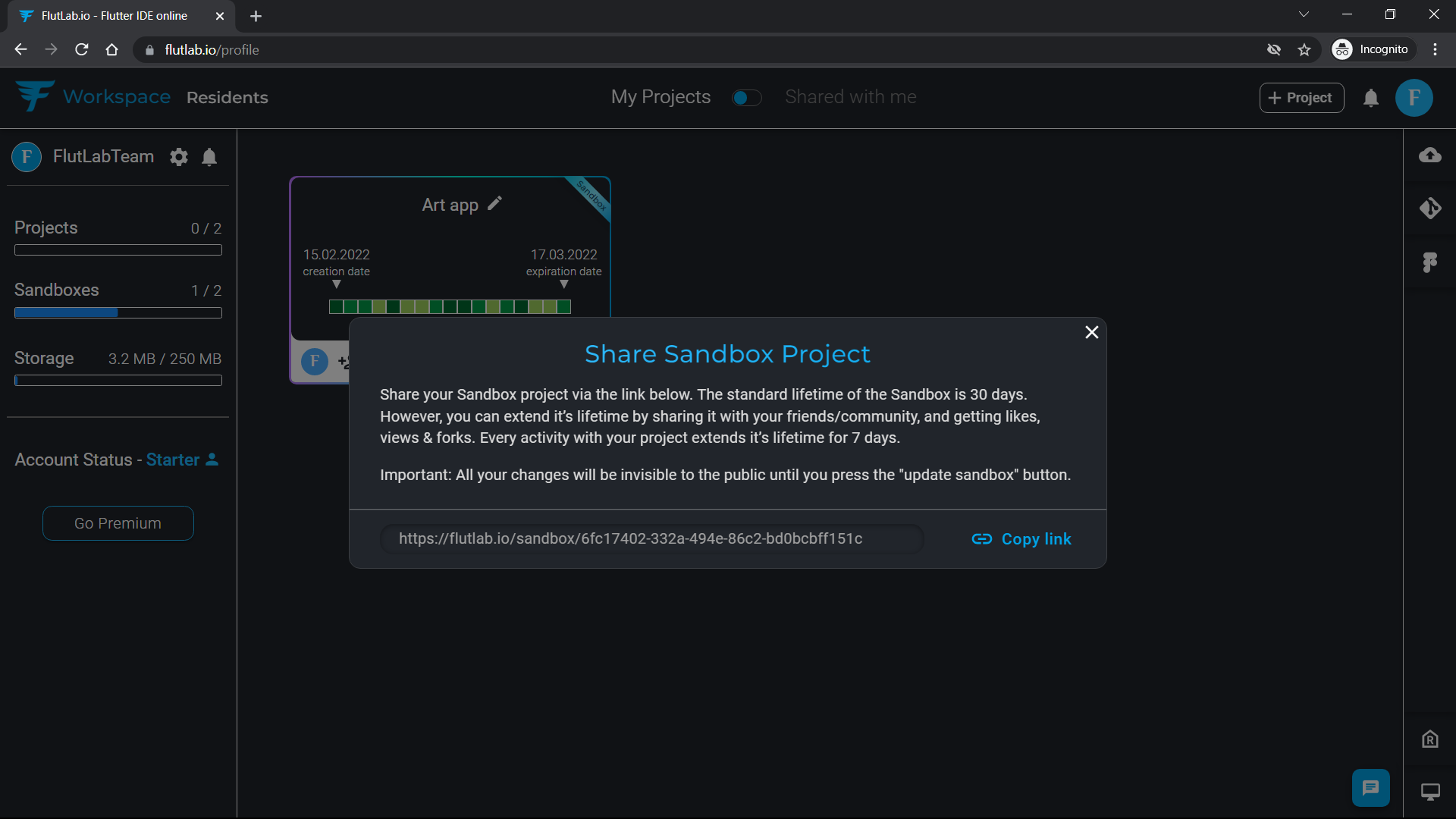Open the Chrome three-dot menu
This screenshot has width=1456, height=819.
[x=1435, y=50]
